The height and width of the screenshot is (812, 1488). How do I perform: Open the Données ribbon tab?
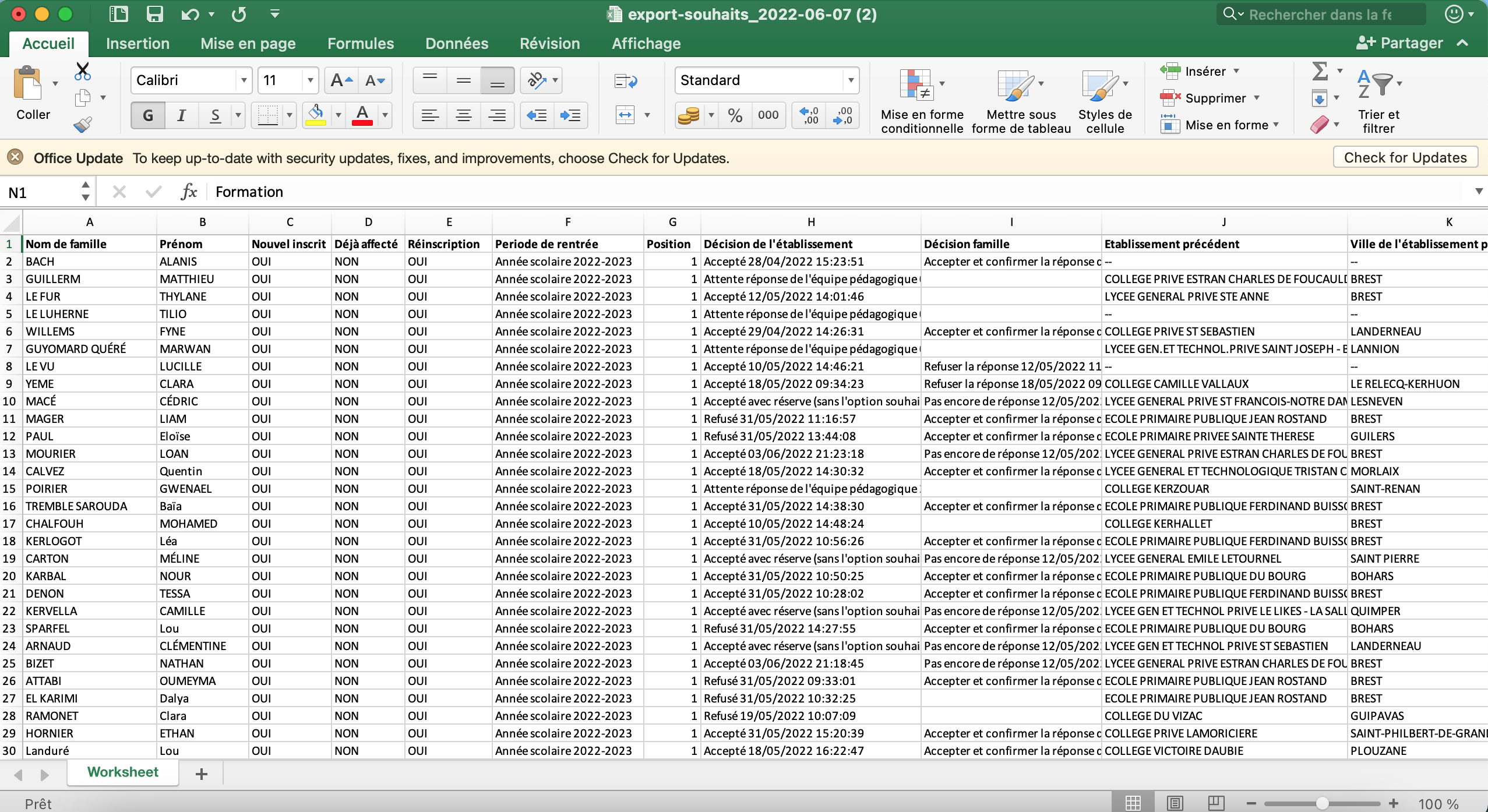[457, 43]
